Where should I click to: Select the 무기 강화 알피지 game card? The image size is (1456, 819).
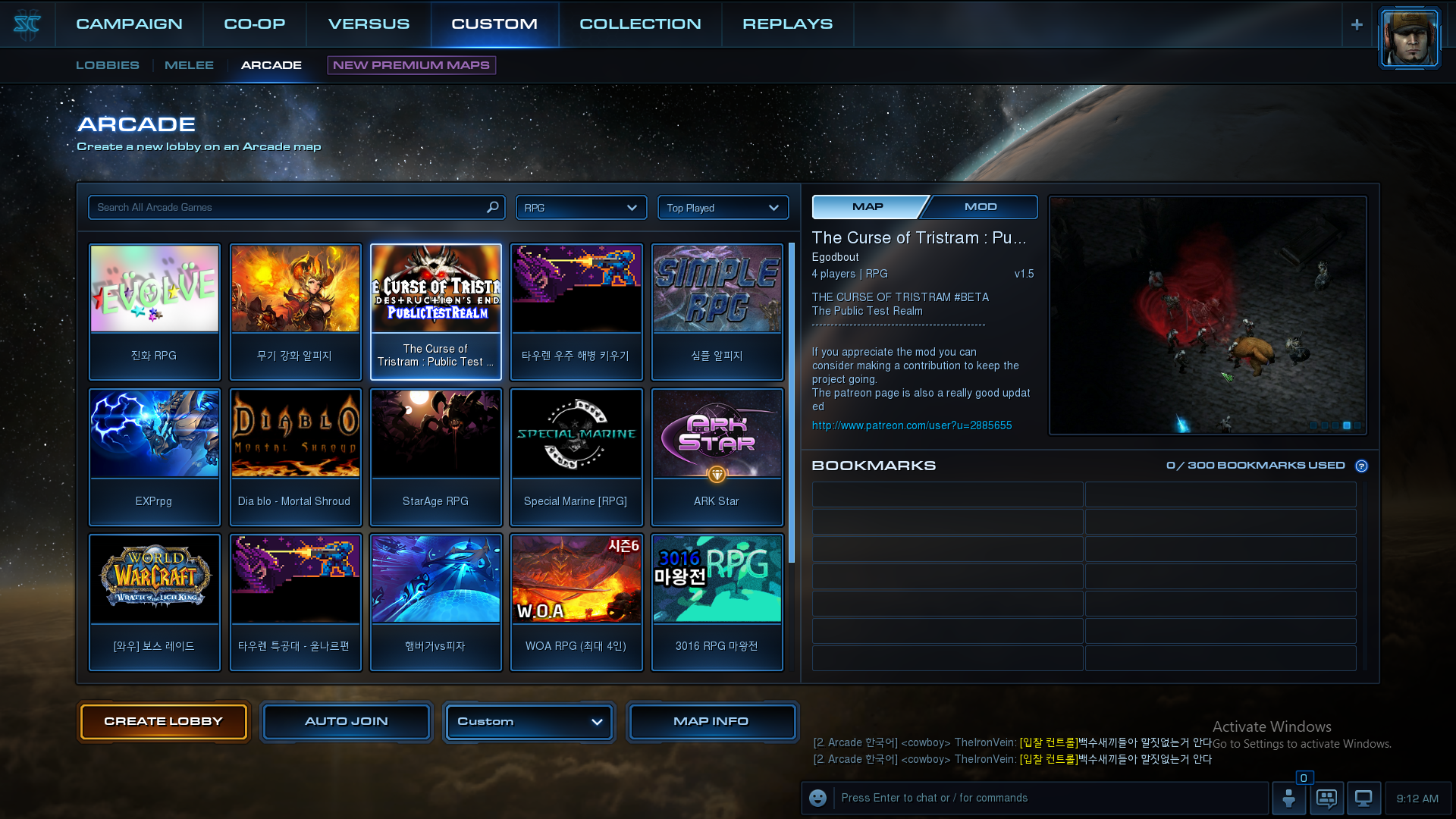point(296,312)
